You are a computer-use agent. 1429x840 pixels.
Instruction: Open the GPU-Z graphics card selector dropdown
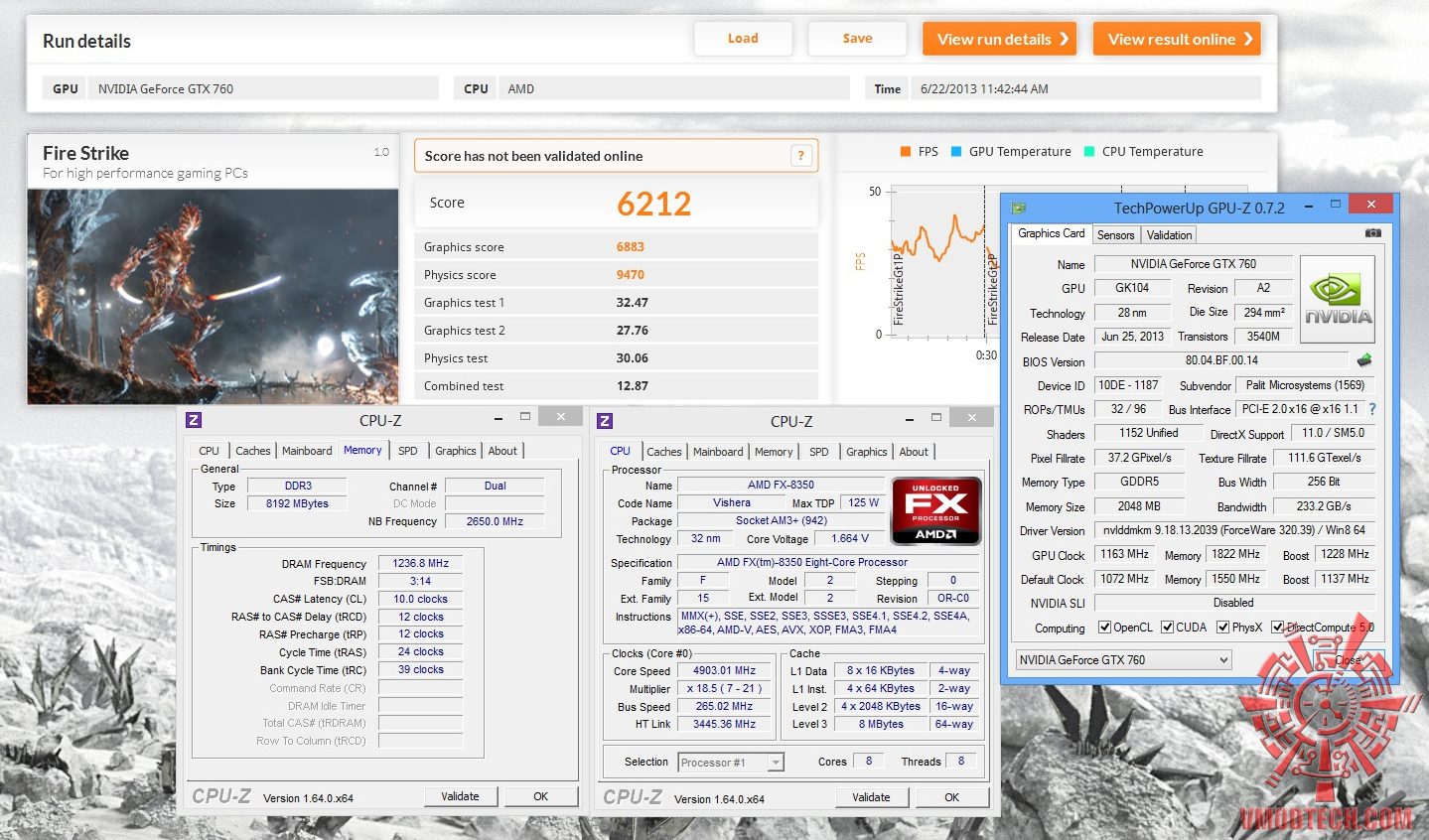[1123, 660]
